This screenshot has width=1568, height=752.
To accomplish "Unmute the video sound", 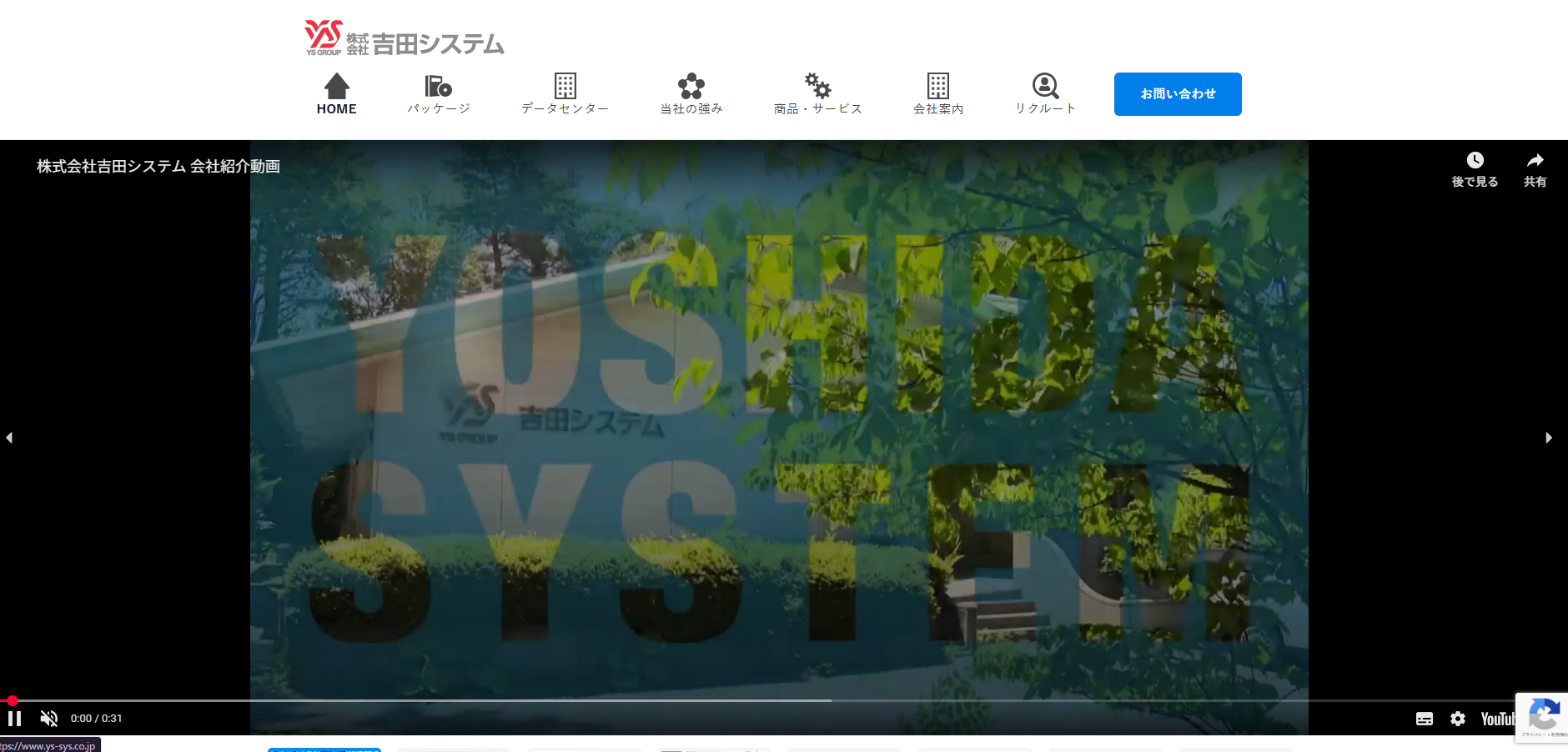I will click(x=49, y=719).
